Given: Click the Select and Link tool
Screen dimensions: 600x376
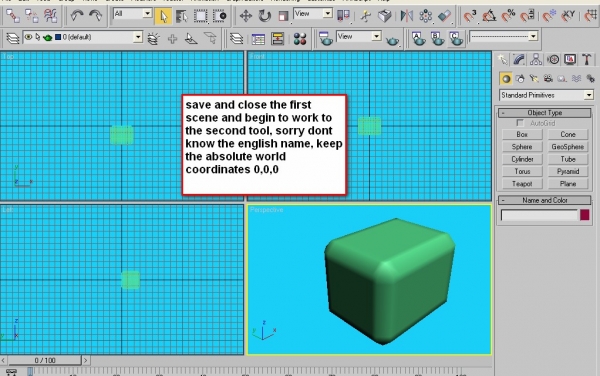Looking at the screenshot, I should (13, 16).
